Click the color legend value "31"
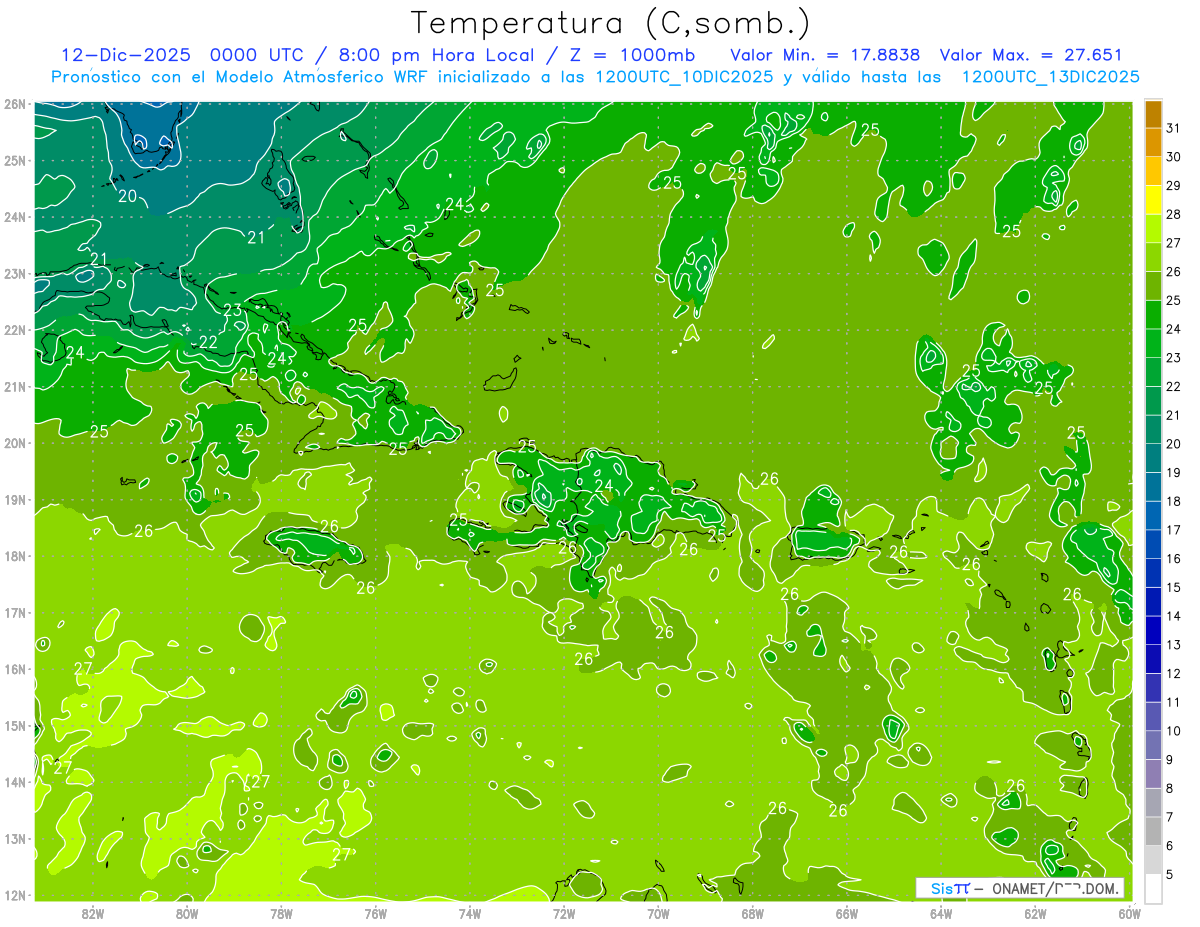Image resolution: width=1200 pixels, height=927 pixels. (1173, 128)
